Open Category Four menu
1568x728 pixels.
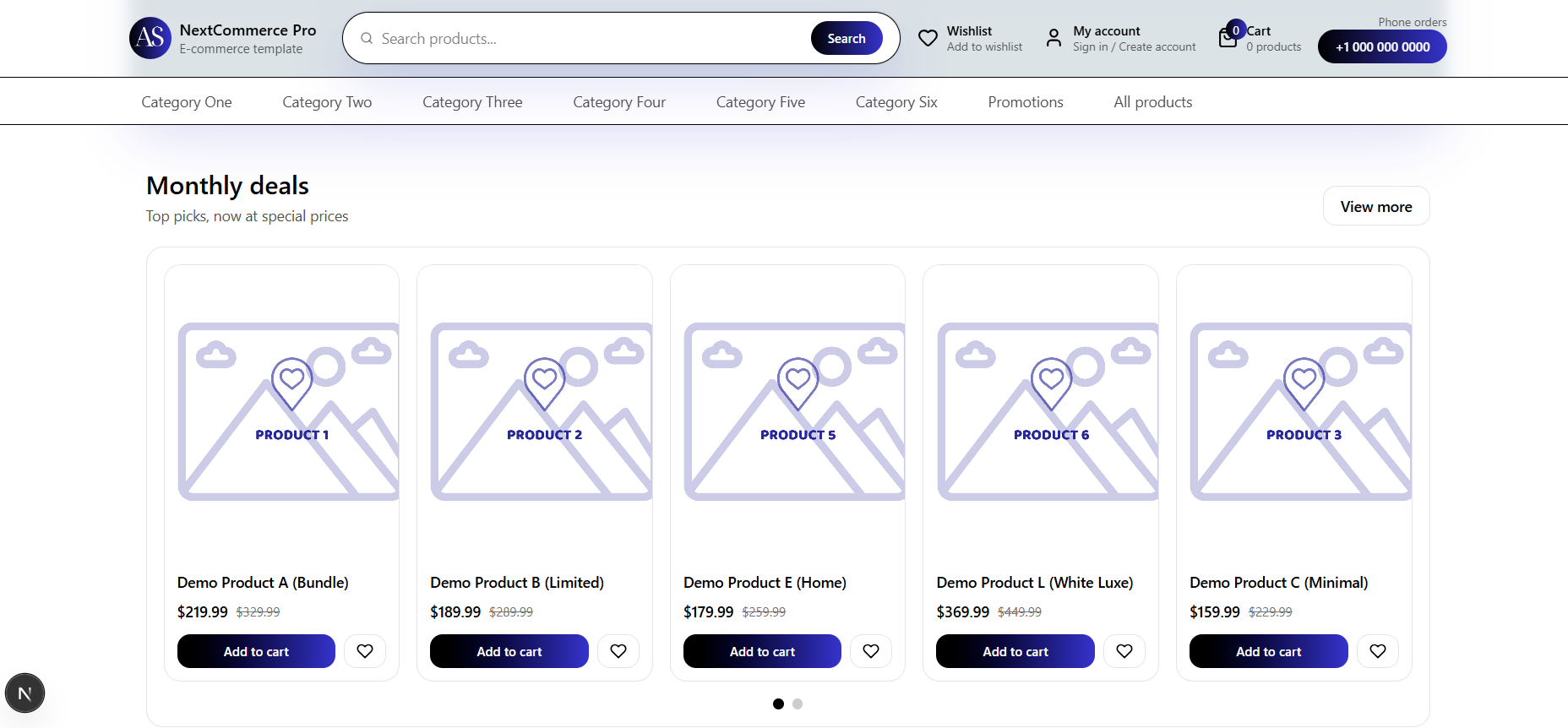[619, 102]
